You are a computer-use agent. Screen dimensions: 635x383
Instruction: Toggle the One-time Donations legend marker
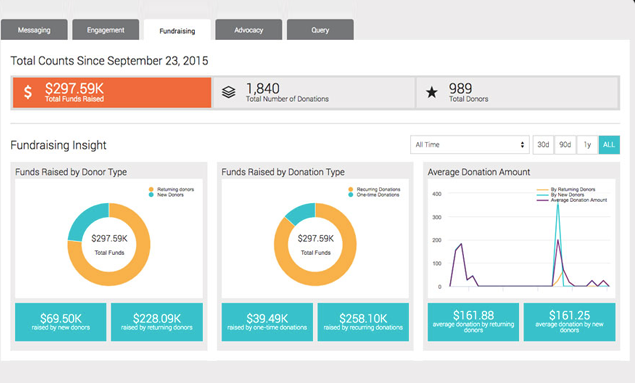pyautogui.click(x=351, y=195)
